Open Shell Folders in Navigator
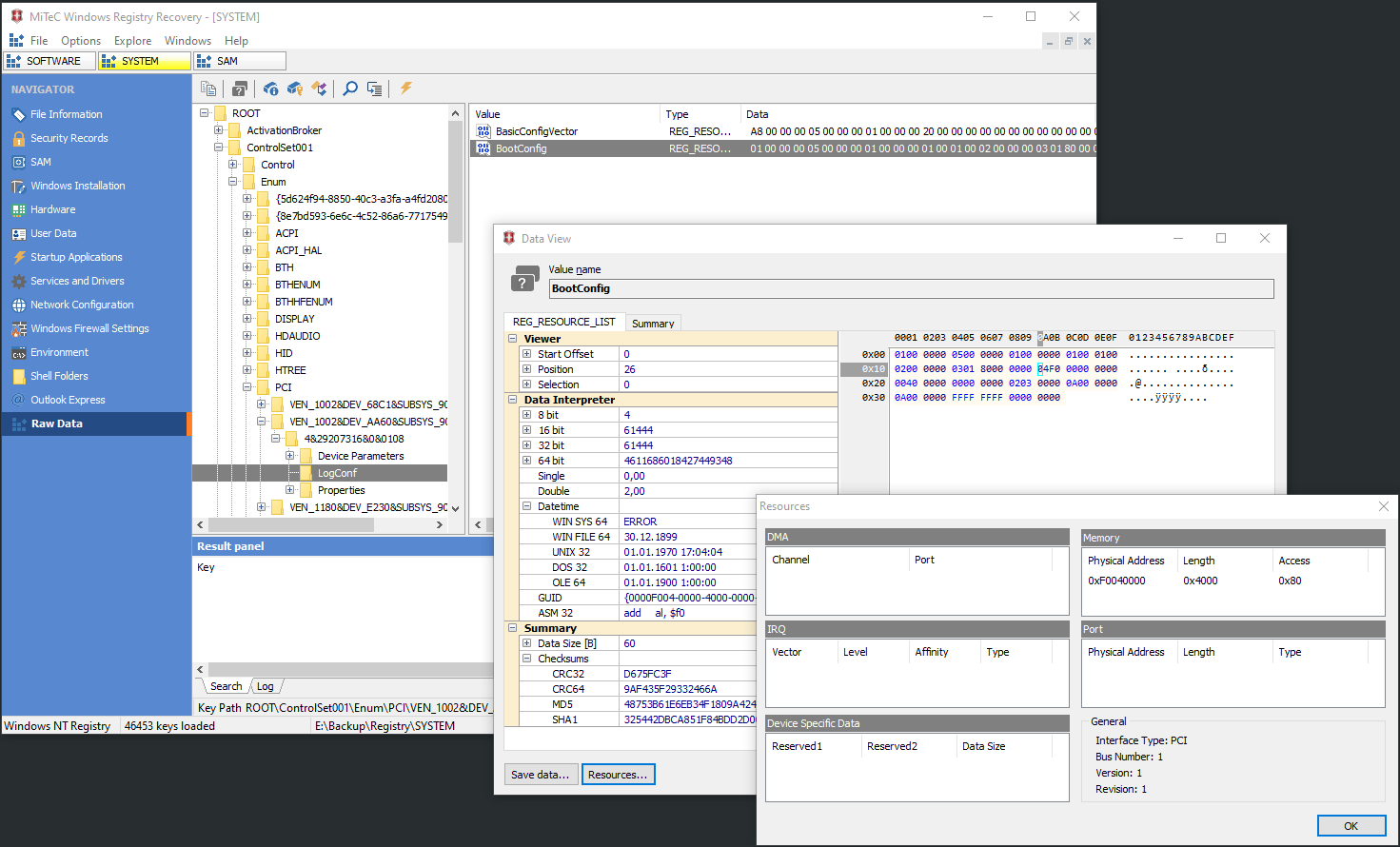 coord(59,376)
